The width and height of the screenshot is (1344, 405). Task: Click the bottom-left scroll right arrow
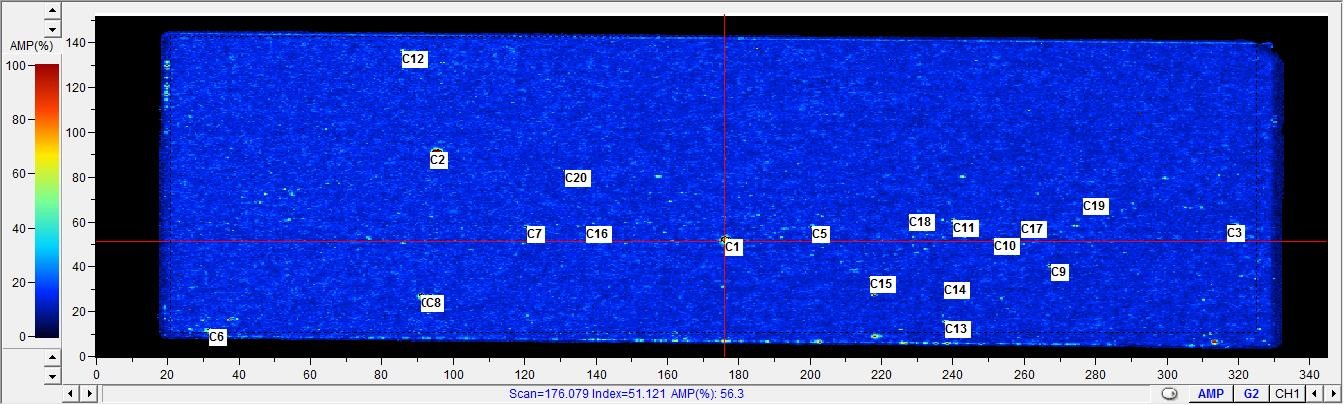89,394
